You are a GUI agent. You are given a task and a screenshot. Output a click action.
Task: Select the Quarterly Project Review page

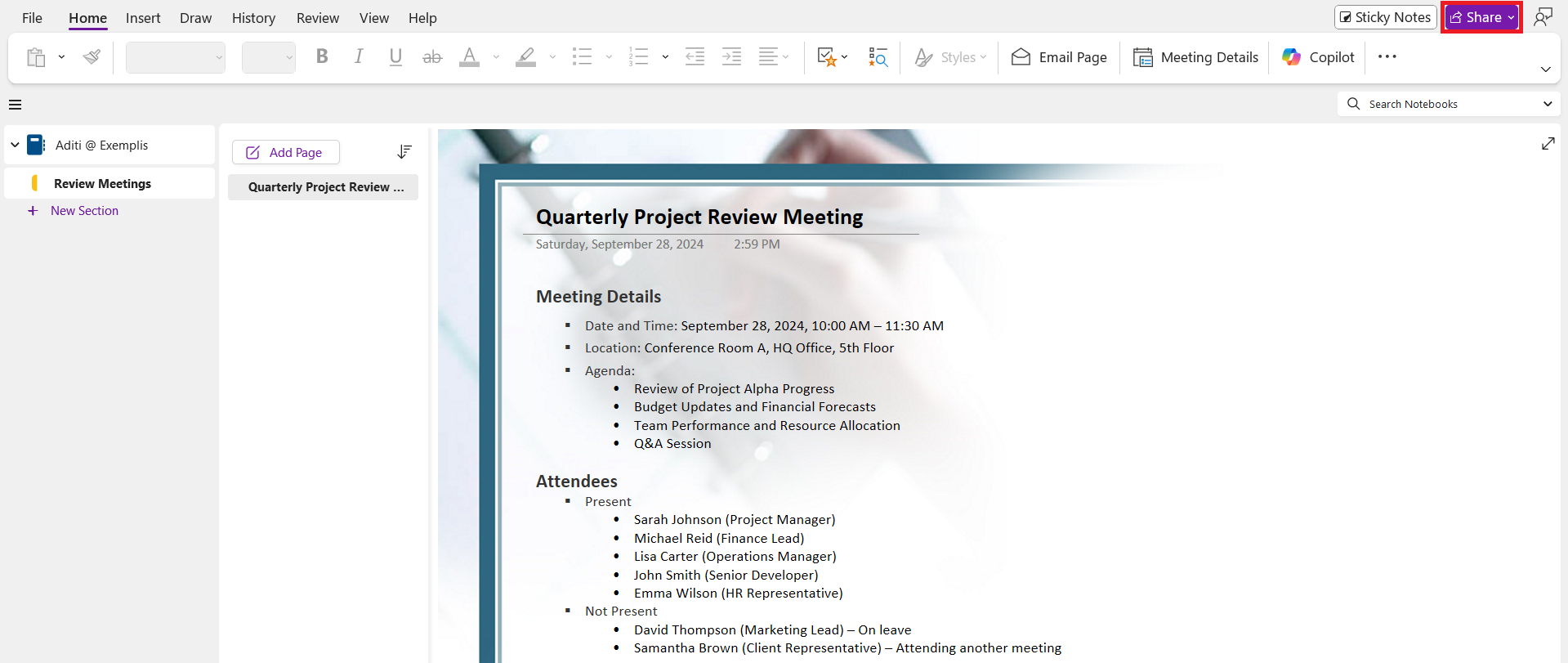tap(323, 187)
